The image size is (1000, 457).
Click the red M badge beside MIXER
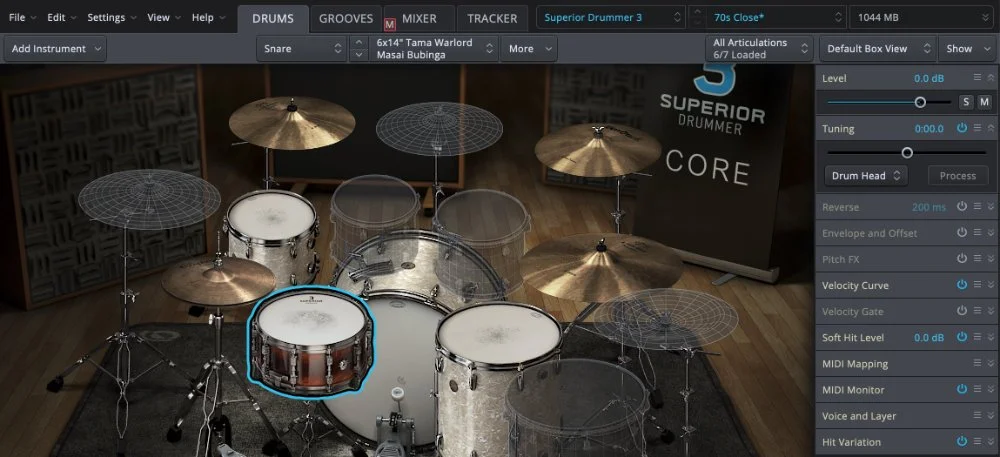390,24
